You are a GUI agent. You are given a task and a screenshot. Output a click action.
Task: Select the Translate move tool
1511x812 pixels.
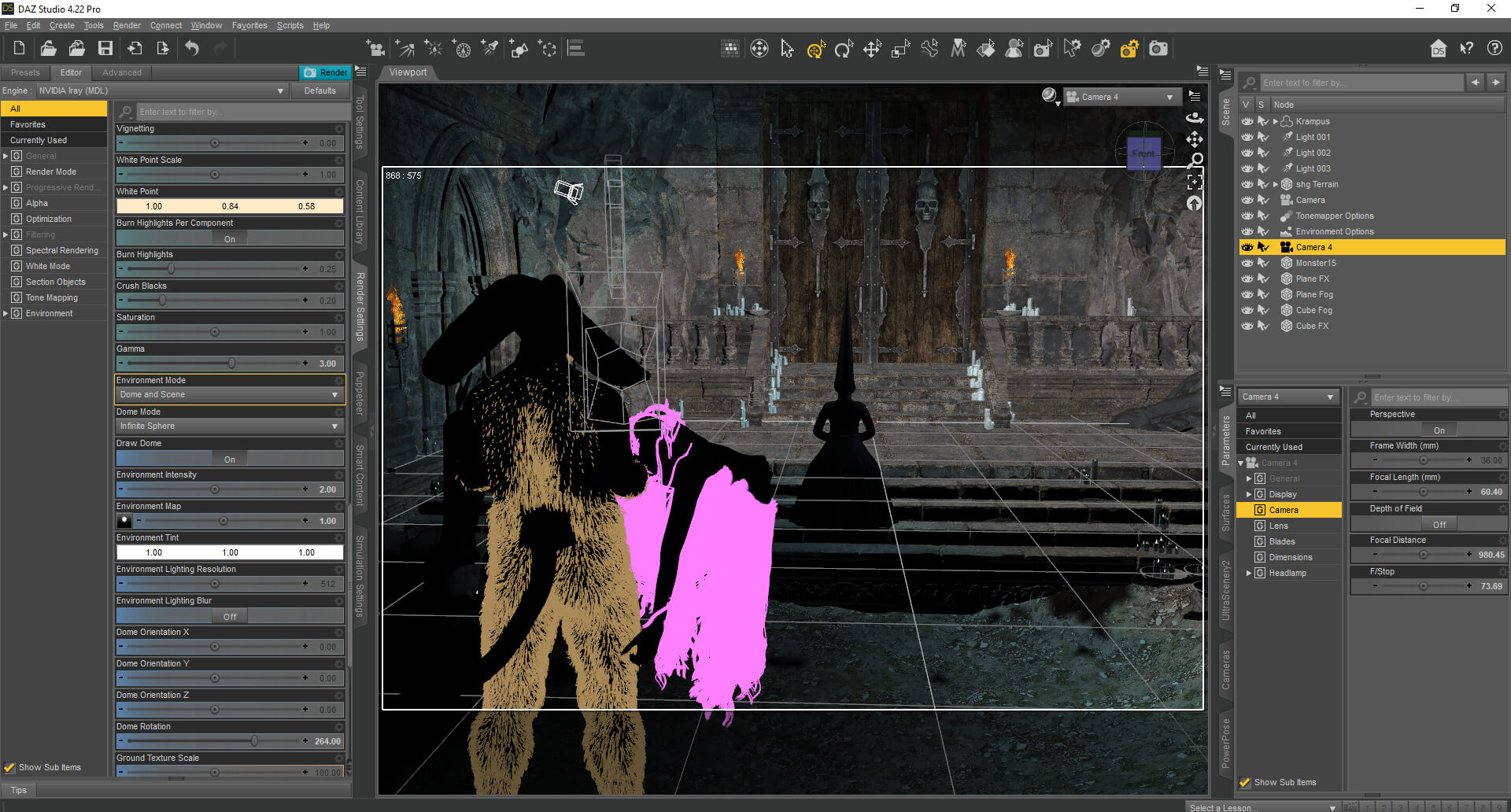pos(872,49)
